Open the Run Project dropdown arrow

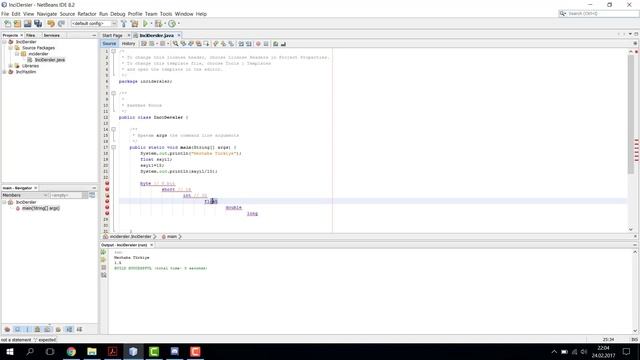(x=151, y=24)
